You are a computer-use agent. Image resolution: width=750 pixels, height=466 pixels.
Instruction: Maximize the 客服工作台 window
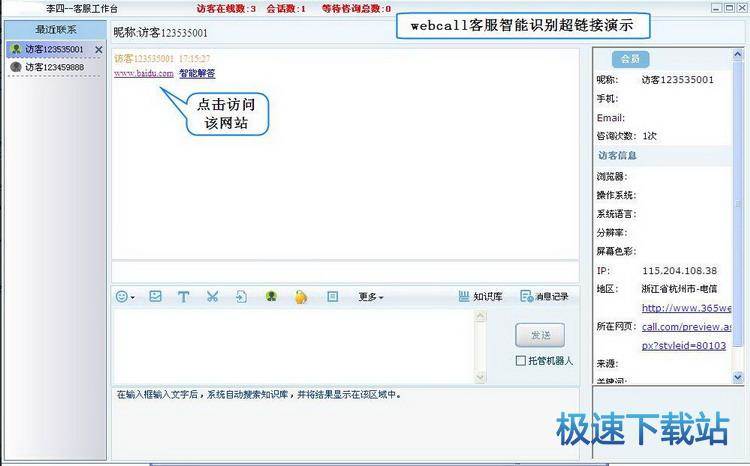pyautogui.click(x=729, y=8)
